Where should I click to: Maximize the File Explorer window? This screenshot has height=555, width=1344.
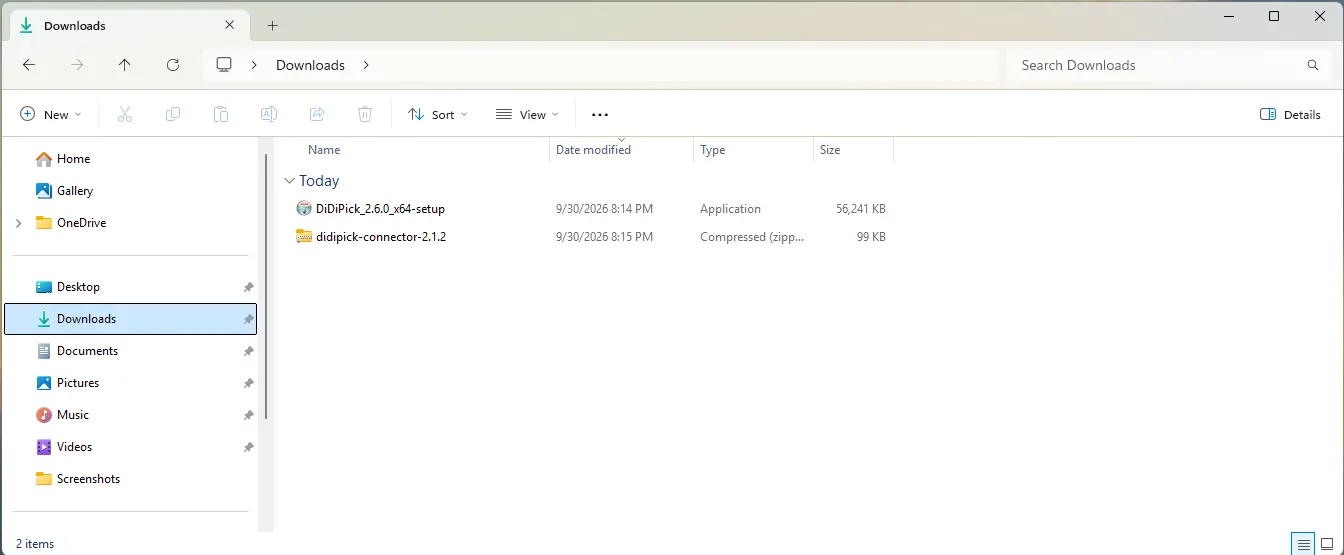[x=1273, y=16]
